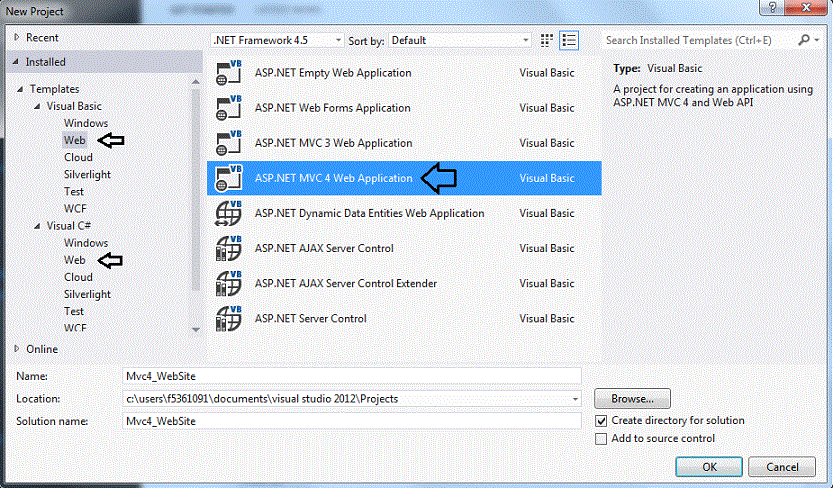Close the New Project dialog
The width and height of the screenshot is (833, 488).
click(x=806, y=7)
